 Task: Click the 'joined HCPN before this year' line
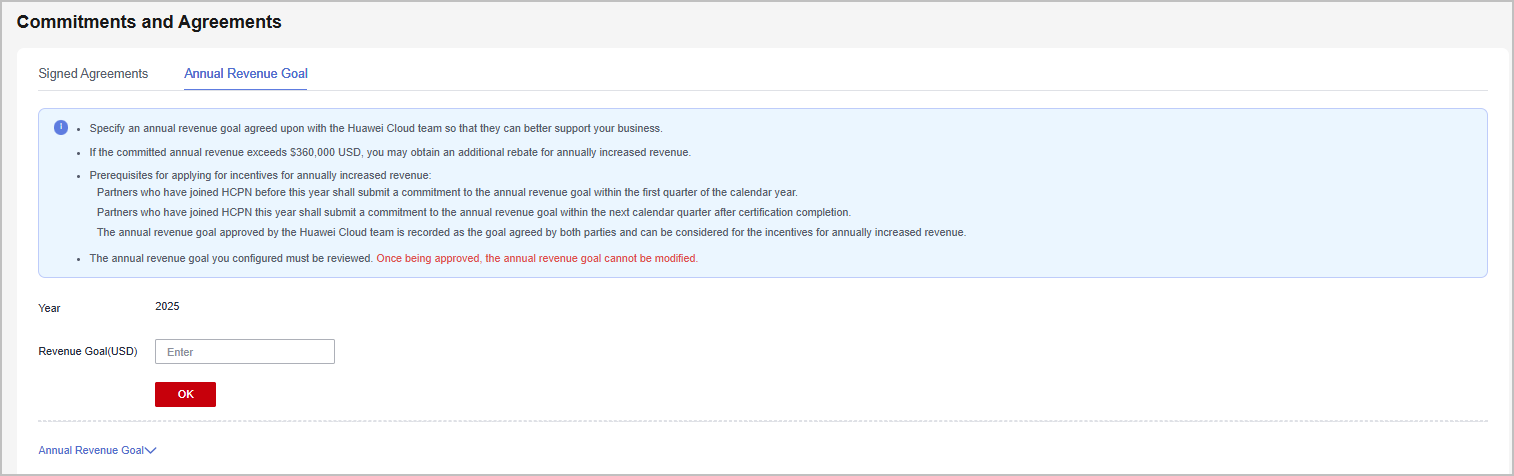(x=447, y=192)
